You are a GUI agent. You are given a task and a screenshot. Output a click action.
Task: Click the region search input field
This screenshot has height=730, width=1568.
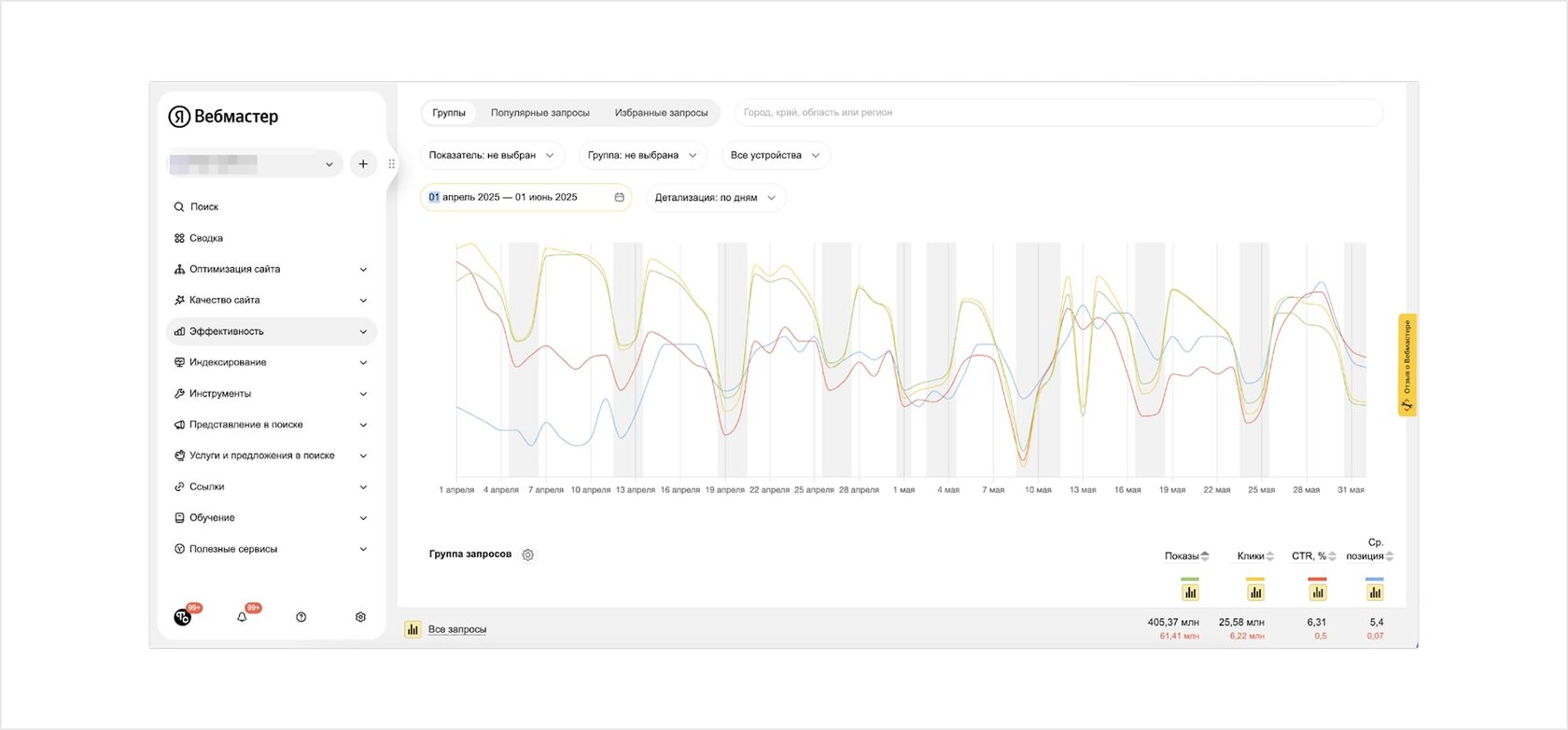point(1058,113)
